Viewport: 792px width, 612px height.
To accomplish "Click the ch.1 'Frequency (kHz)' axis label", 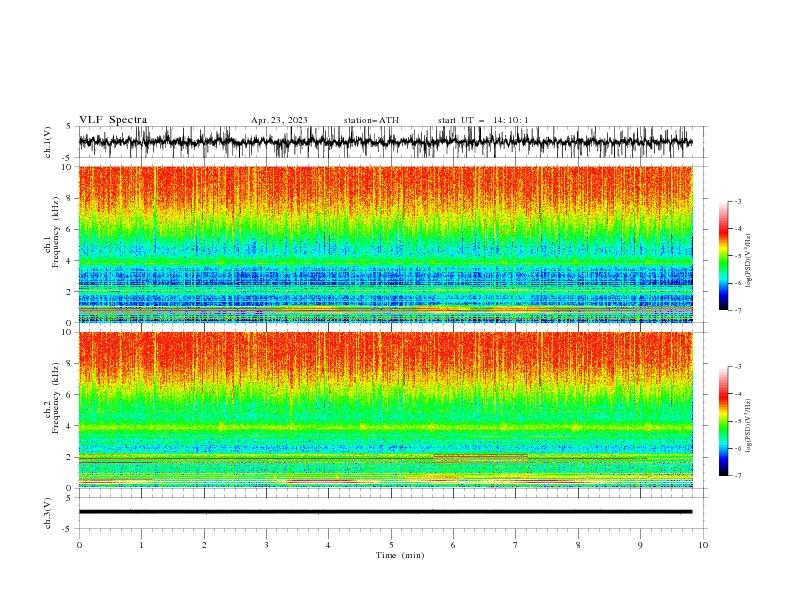I will click(56, 232).
